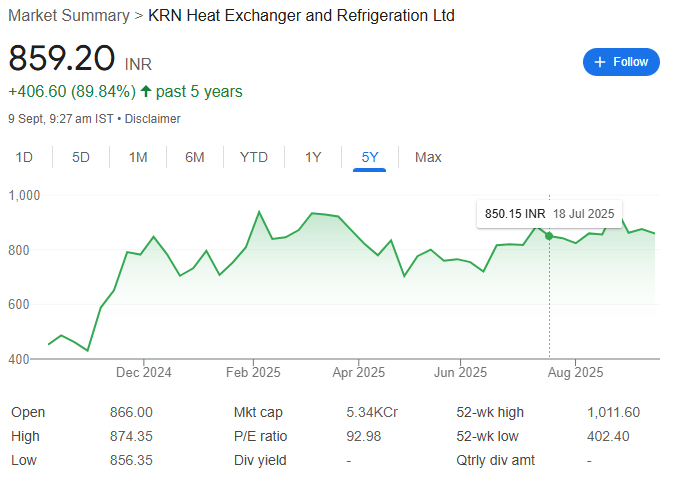Open the Disclaimer link

pyautogui.click(x=152, y=118)
